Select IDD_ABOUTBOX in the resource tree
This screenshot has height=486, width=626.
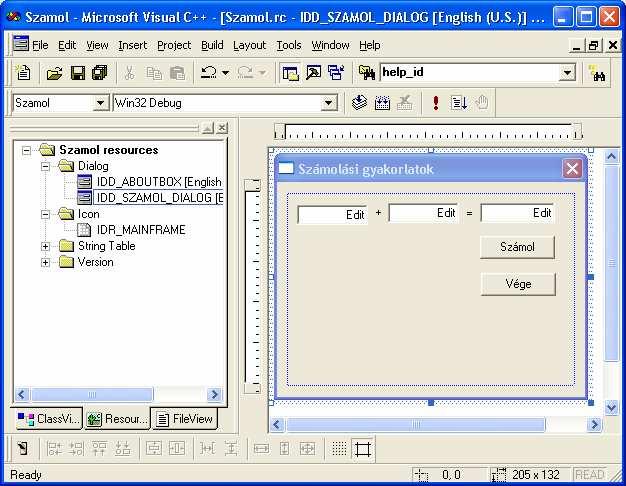(x=159, y=182)
